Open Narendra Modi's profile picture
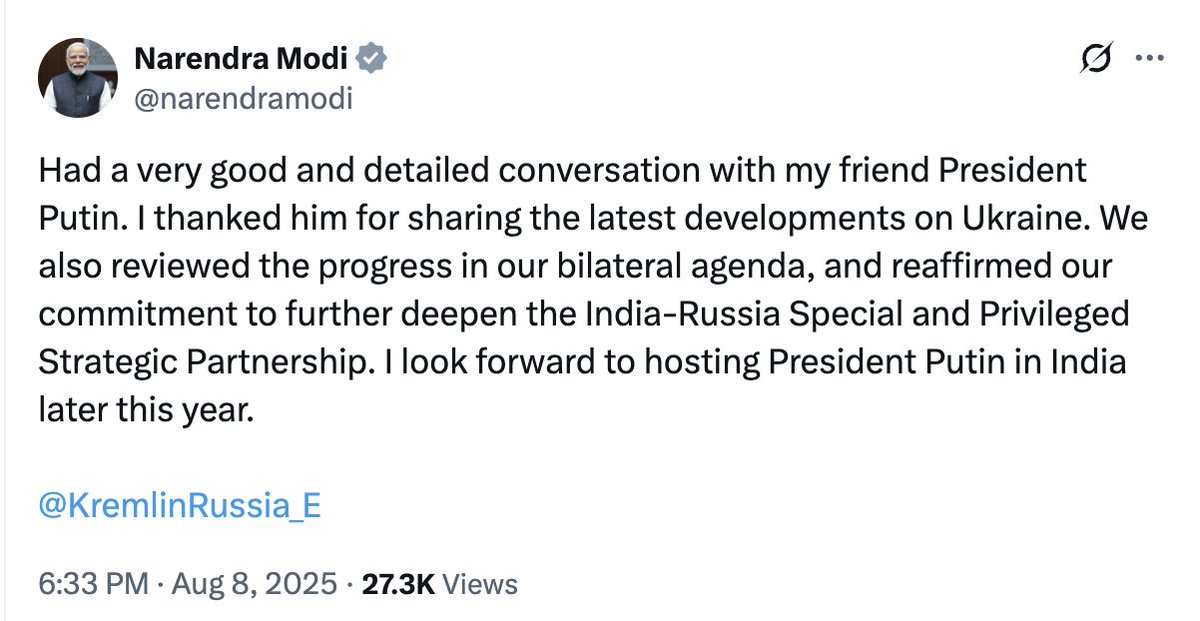The width and height of the screenshot is (1200, 621). click(x=78, y=80)
